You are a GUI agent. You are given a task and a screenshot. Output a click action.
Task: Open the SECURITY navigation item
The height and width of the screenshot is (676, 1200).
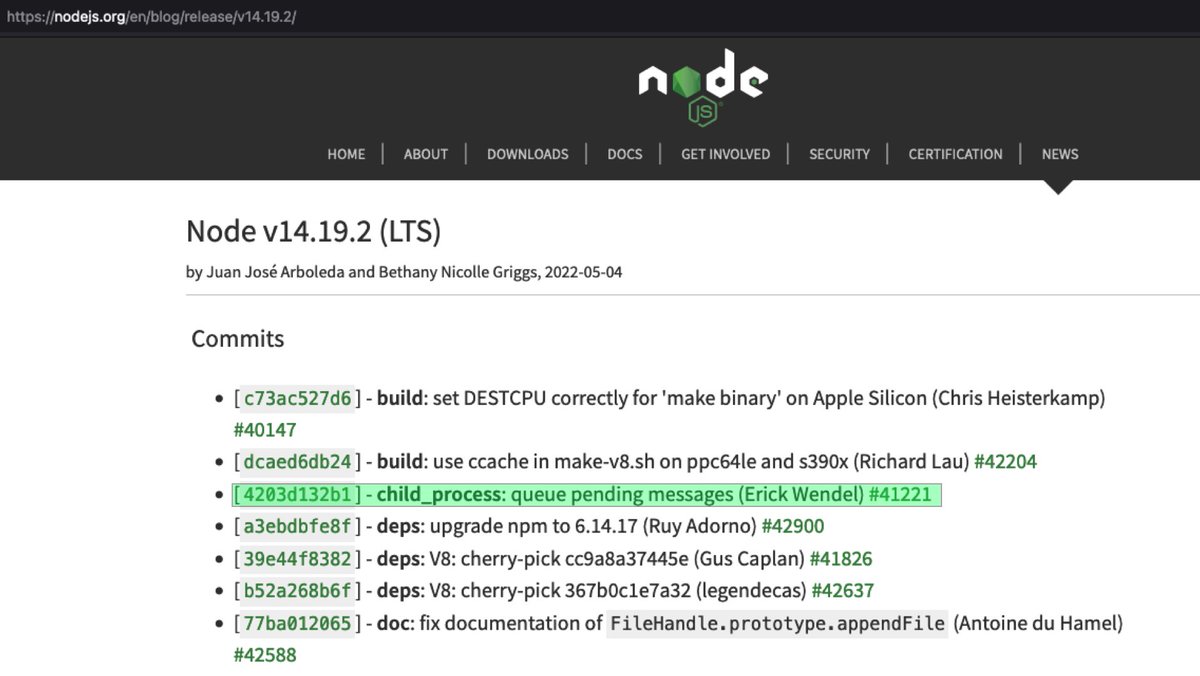point(839,154)
